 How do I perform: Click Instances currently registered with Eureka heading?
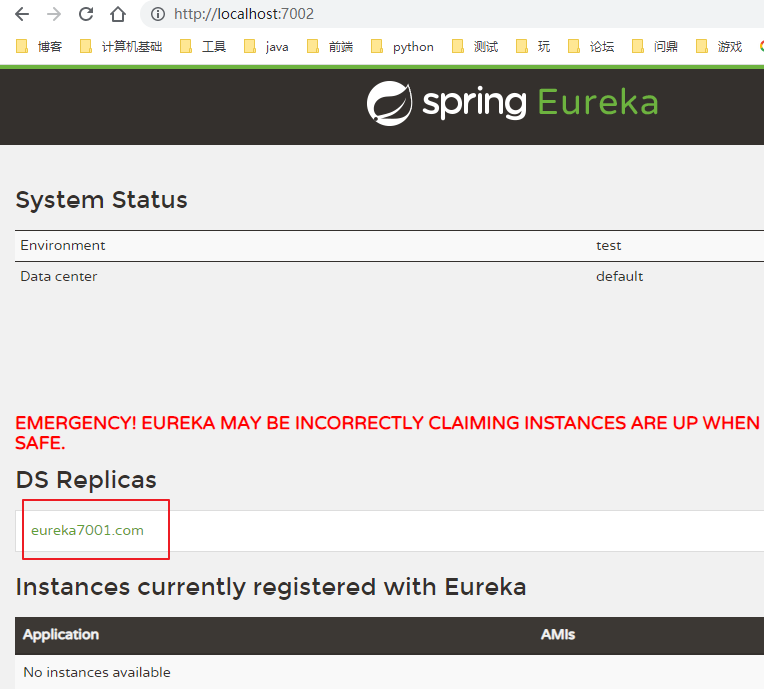pos(271,587)
